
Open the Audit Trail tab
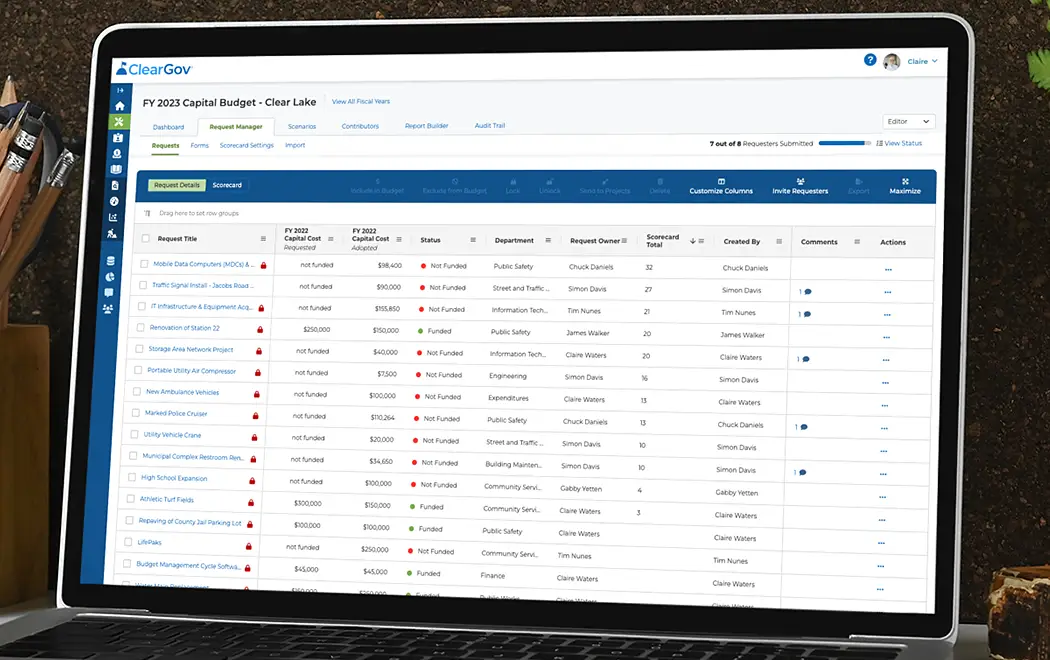(x=490, y=126)
